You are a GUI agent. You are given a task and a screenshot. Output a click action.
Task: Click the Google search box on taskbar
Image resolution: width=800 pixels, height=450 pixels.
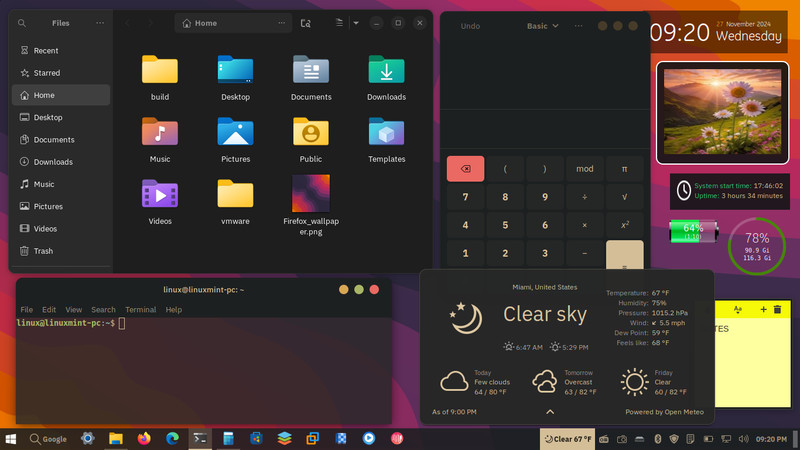point(48,439)
